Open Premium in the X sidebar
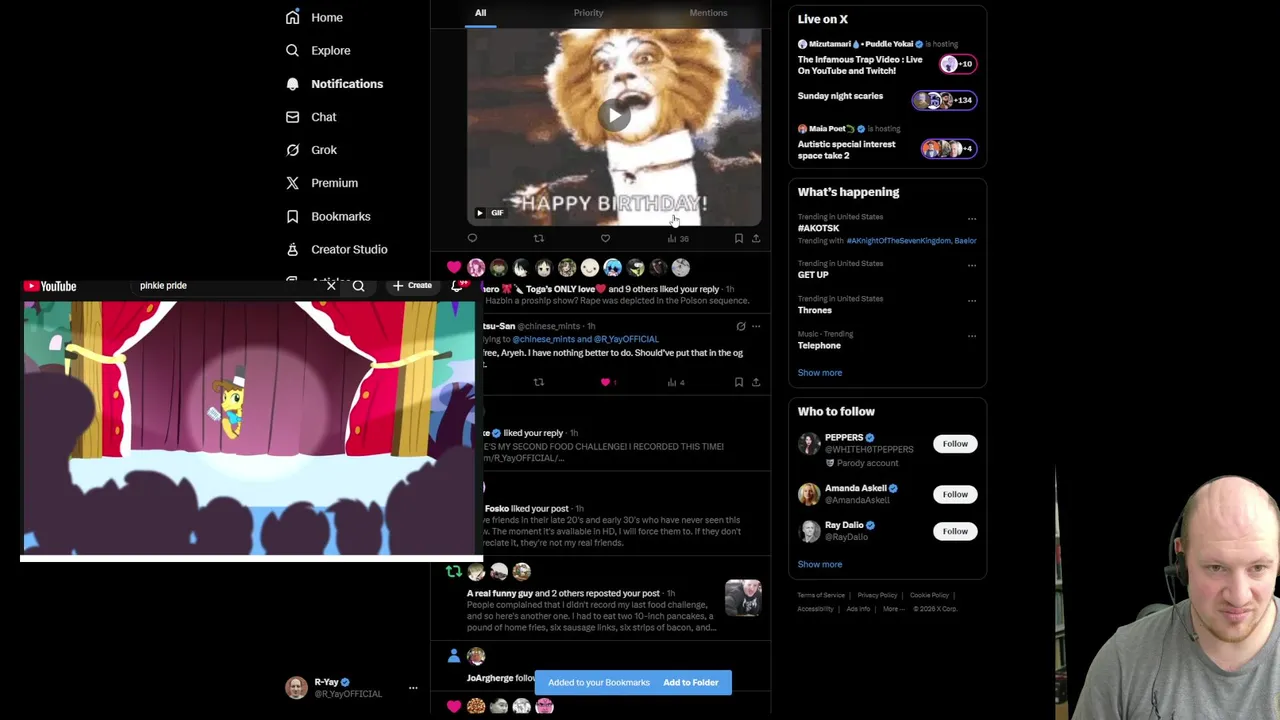 click(322, 183)
